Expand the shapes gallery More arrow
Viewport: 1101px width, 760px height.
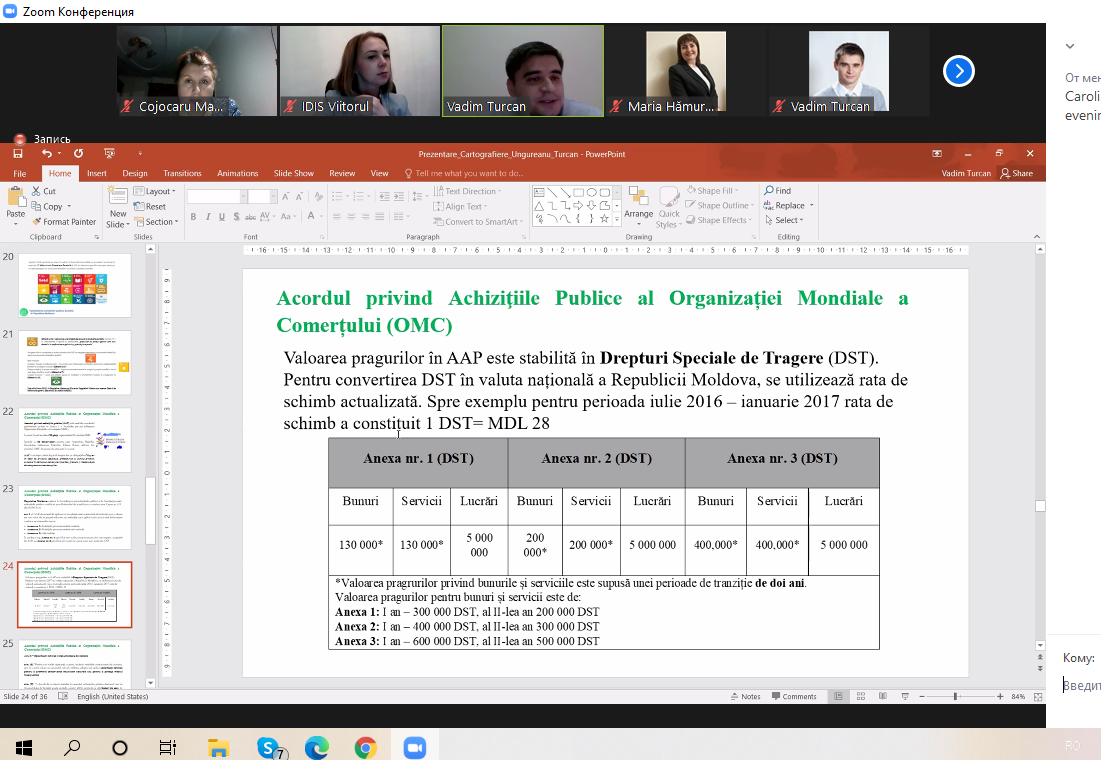(617, 220)
